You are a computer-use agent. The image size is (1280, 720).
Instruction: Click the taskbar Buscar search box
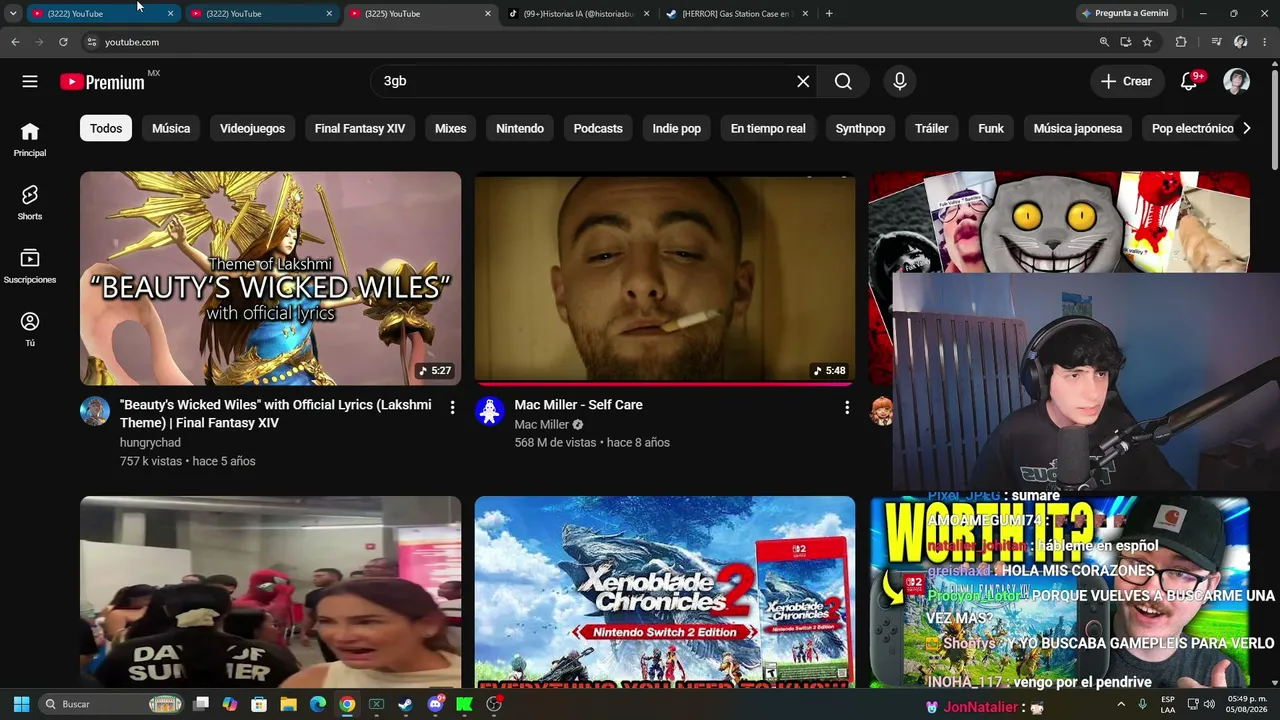click(113, 704)
